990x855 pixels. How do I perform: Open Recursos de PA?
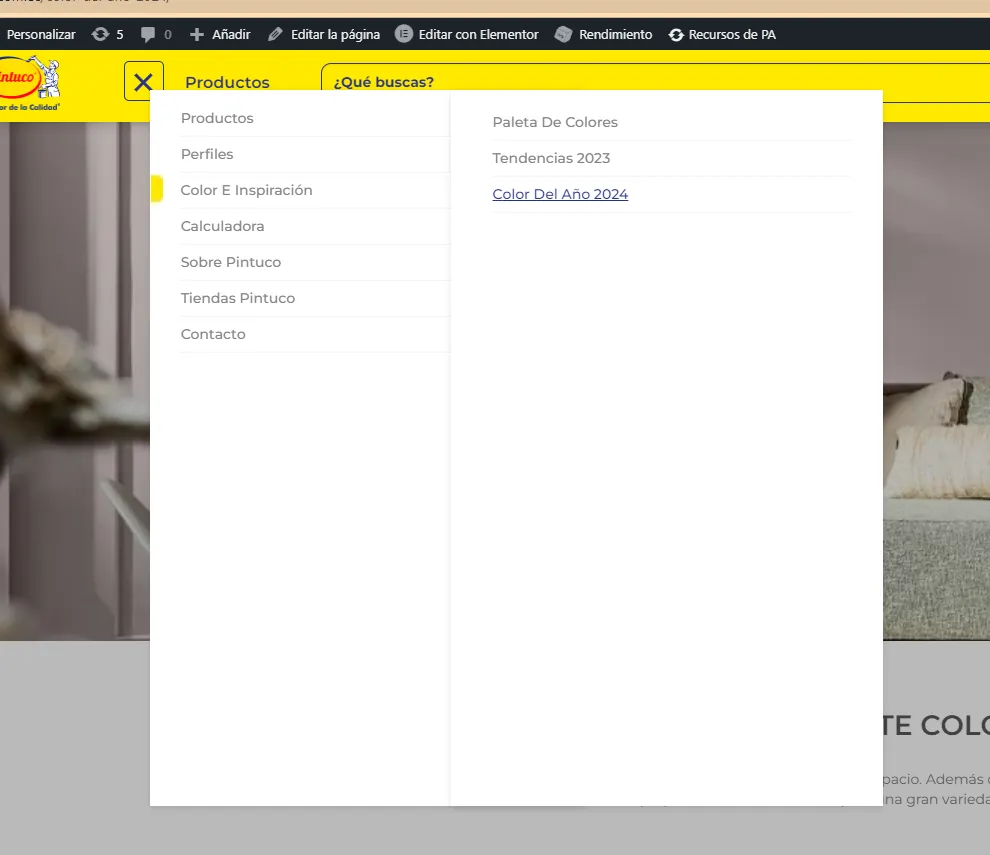point(732,35)
